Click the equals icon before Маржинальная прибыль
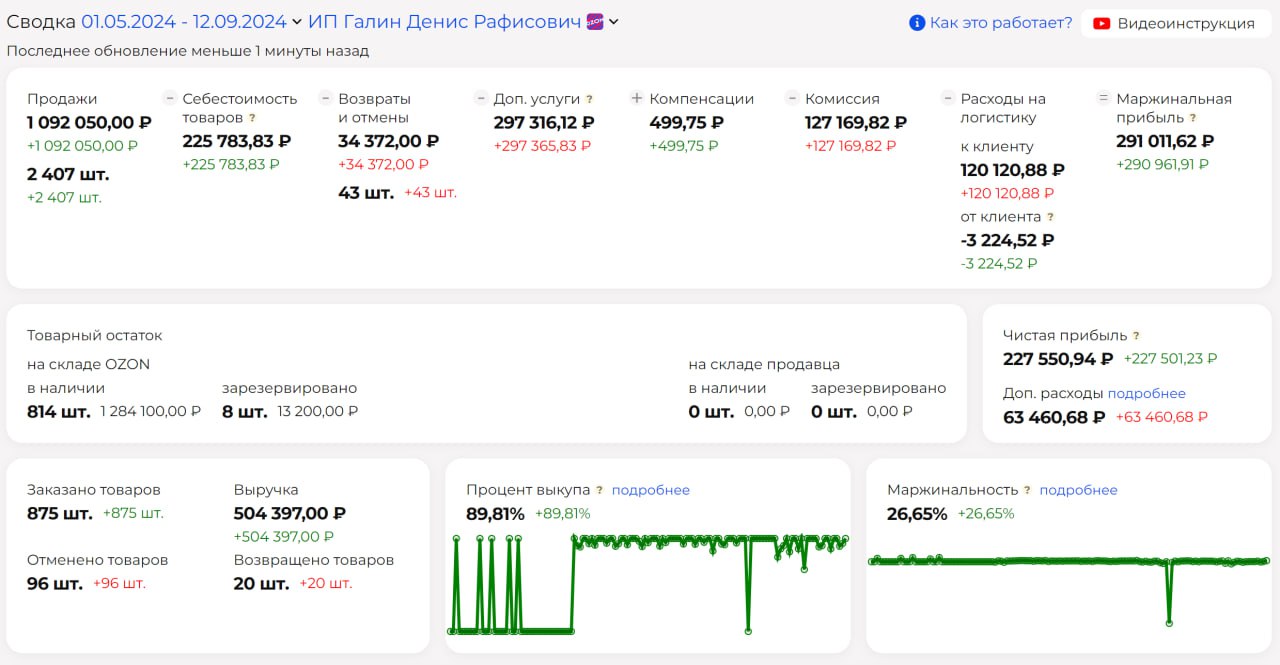1280x665 pixels. click(1103, 98)
